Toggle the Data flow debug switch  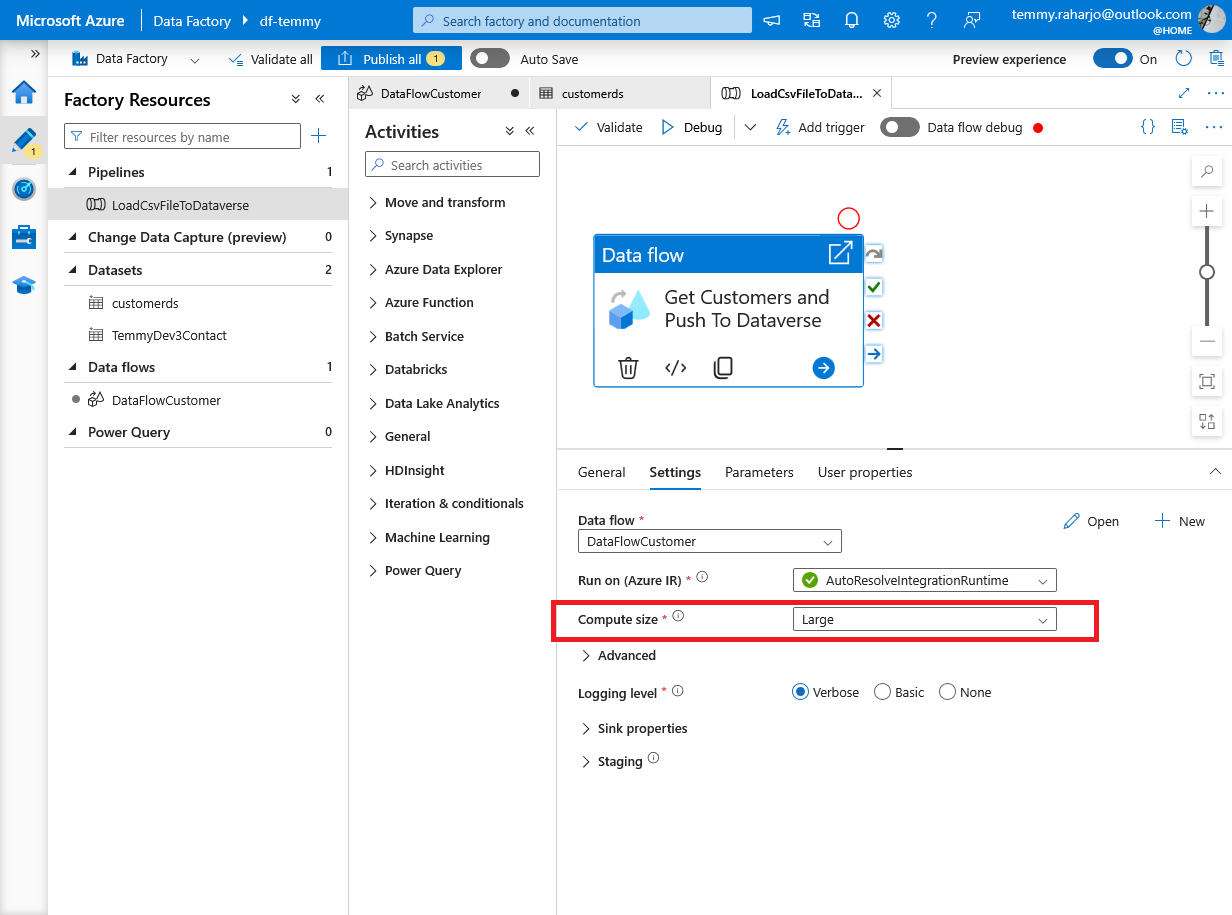click(900, 127)
